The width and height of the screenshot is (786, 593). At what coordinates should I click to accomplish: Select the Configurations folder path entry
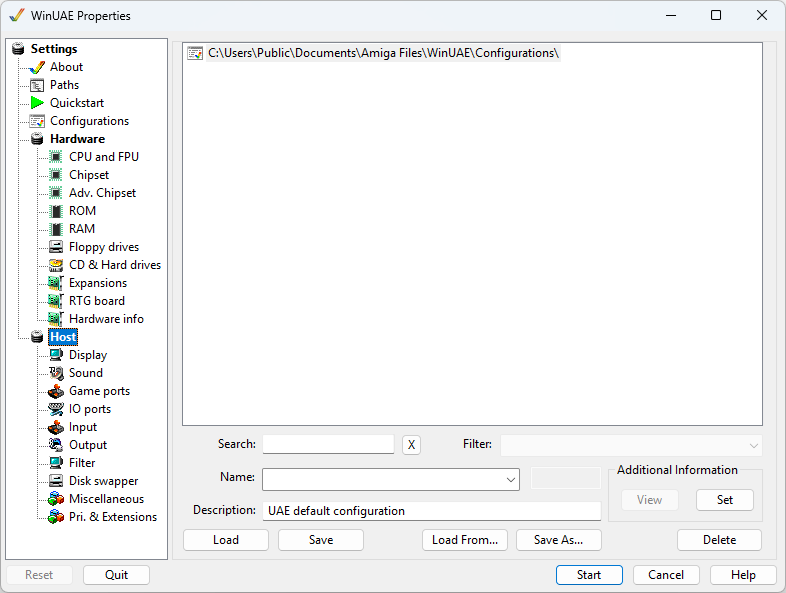383,53
